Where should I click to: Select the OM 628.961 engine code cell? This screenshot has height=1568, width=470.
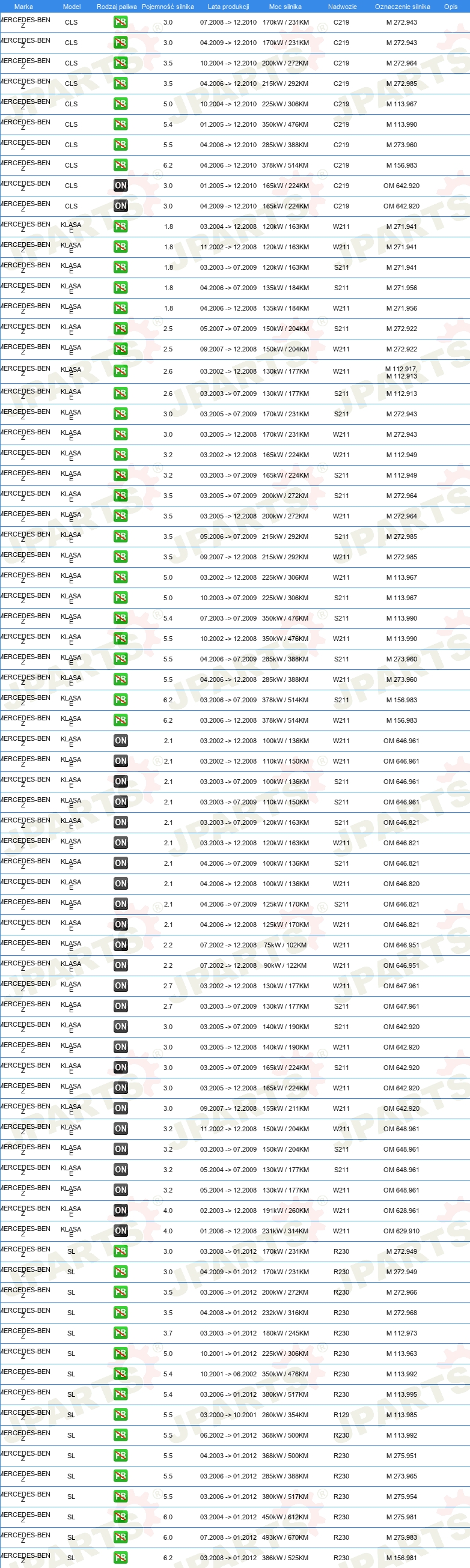coord(402,1211)
